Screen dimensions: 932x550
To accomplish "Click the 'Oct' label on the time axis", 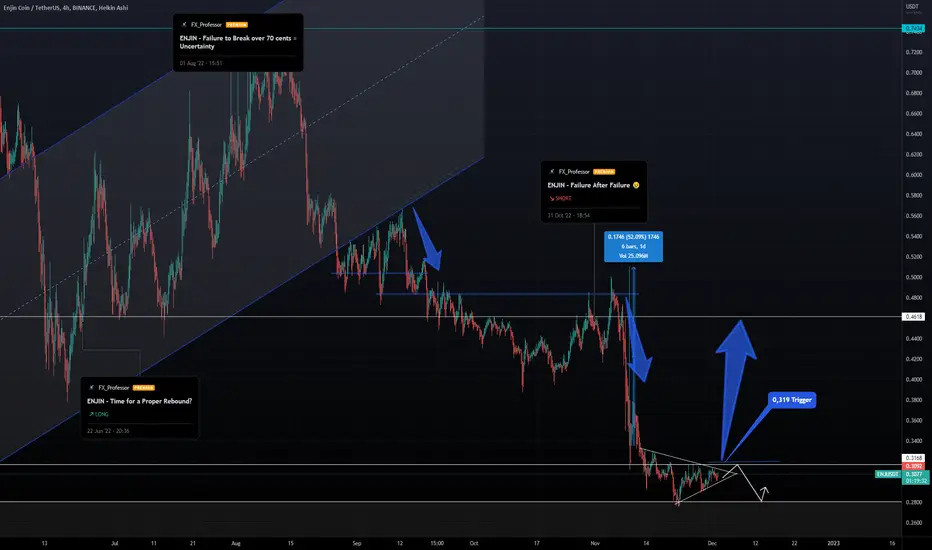I will coord(474,543).
